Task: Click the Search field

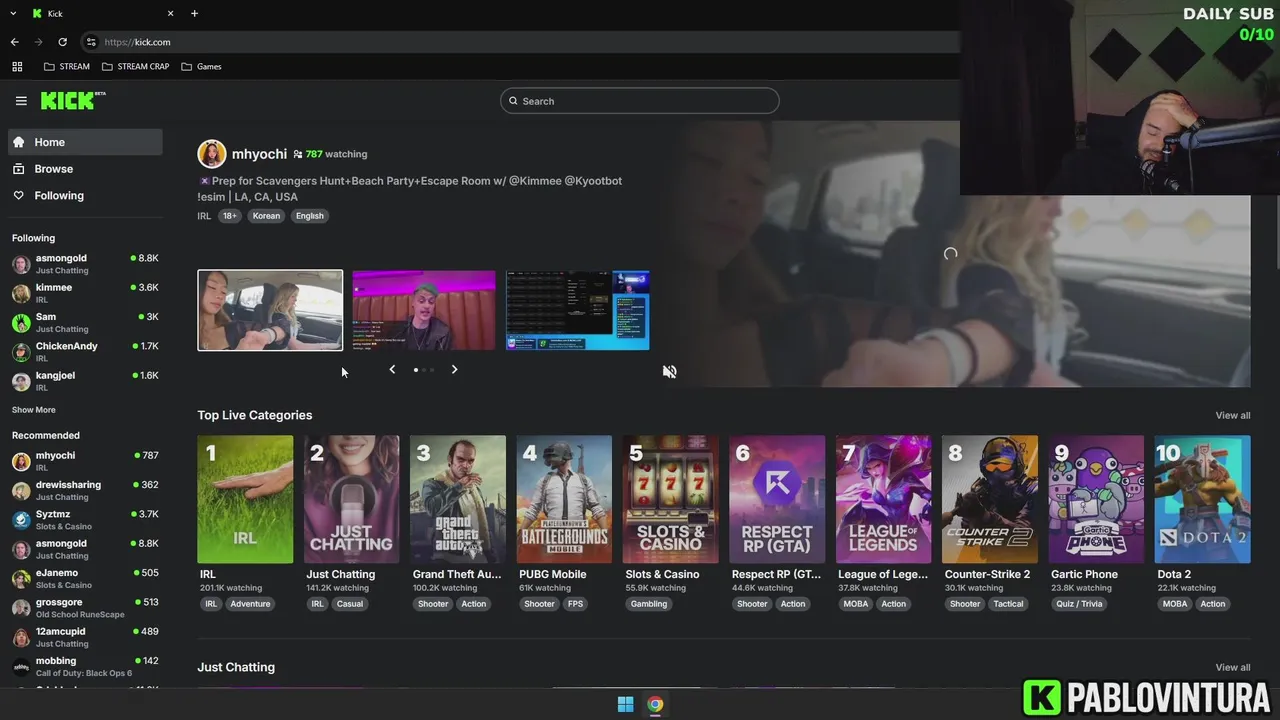Action: pyautogui.click(x=640, y=101)
